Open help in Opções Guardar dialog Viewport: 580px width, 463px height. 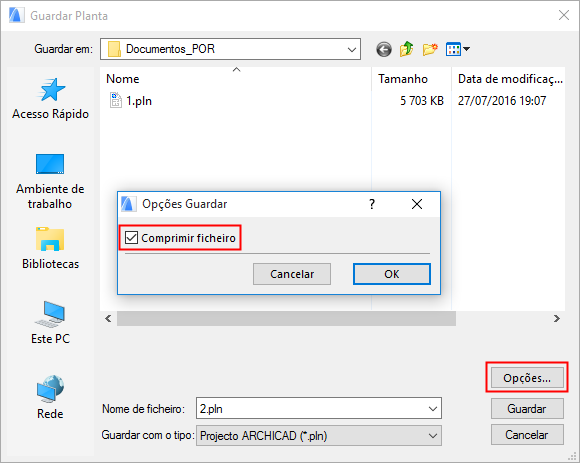coord(372,204)
